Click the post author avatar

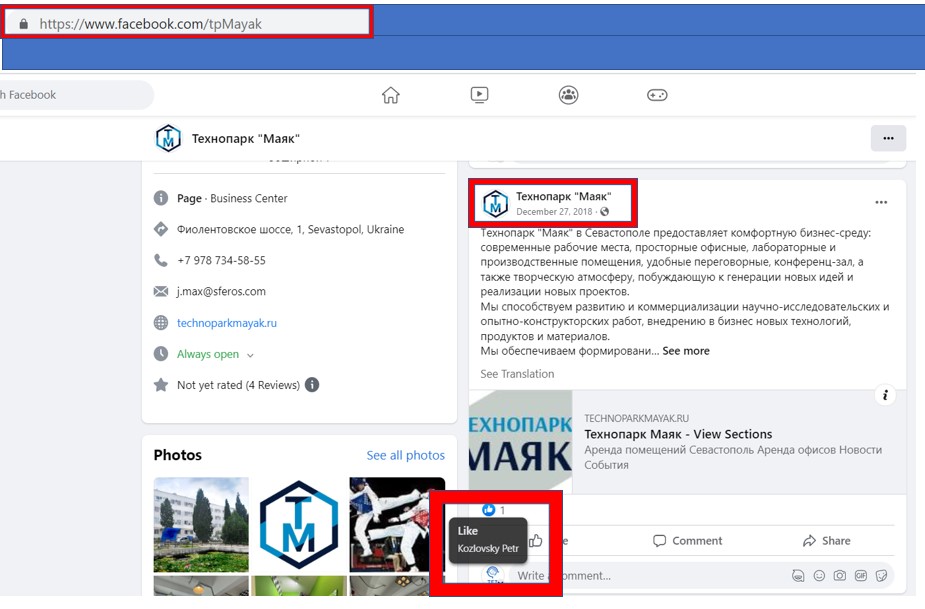(496, 204)
